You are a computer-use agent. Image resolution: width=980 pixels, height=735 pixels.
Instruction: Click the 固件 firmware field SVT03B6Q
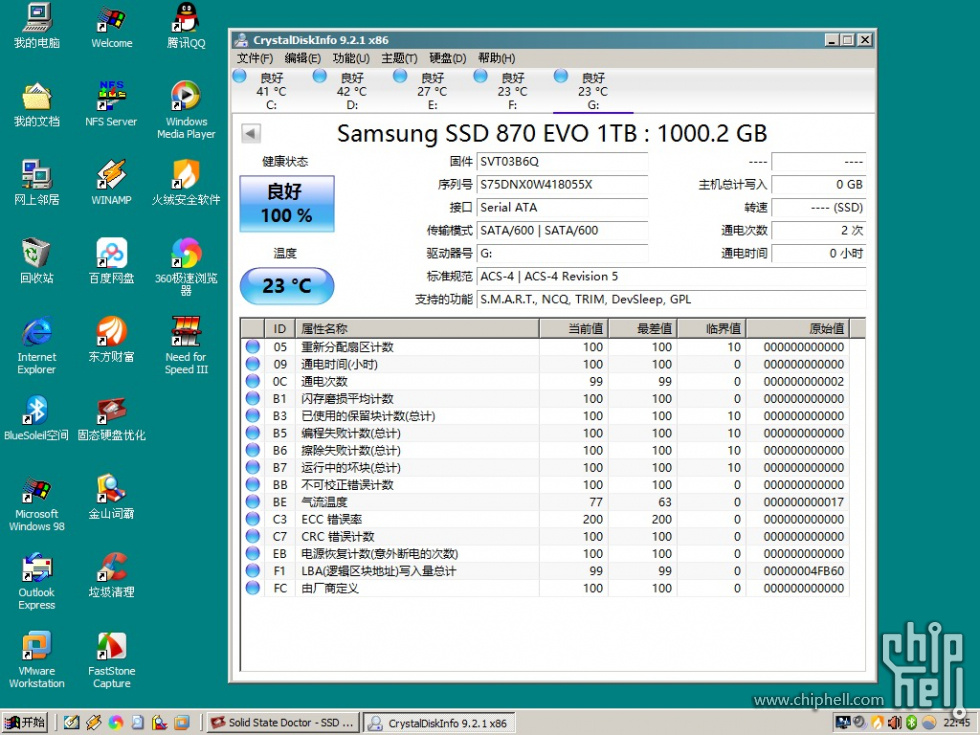tap(562, 161)
